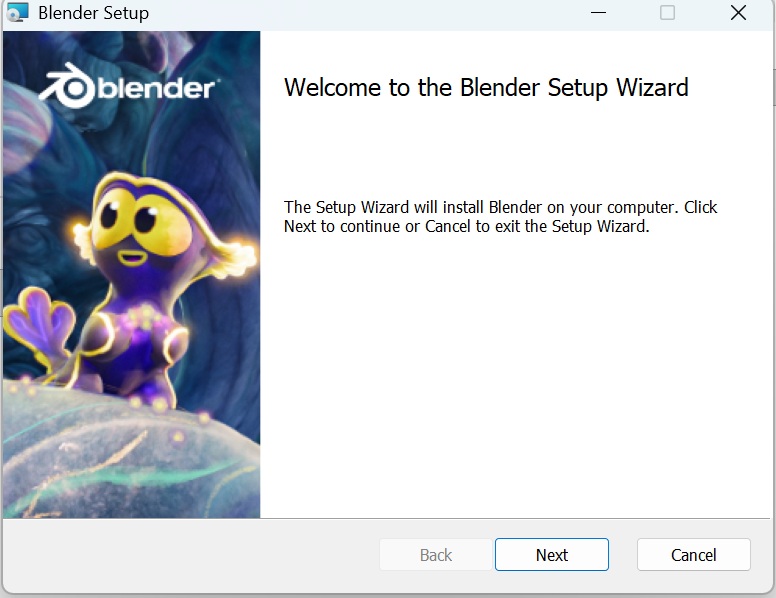Click the 'Blender Setup' title bar text
Image resolution: width=776 pixels, height=598 pixels.
tap(94, 13)
